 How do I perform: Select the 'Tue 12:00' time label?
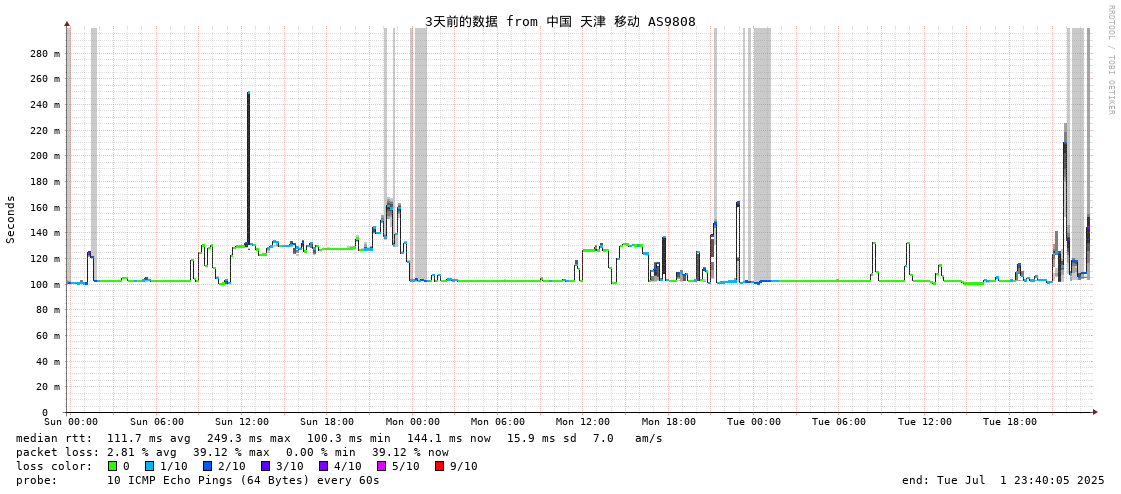pyautogui.click(x=925, y=422)
